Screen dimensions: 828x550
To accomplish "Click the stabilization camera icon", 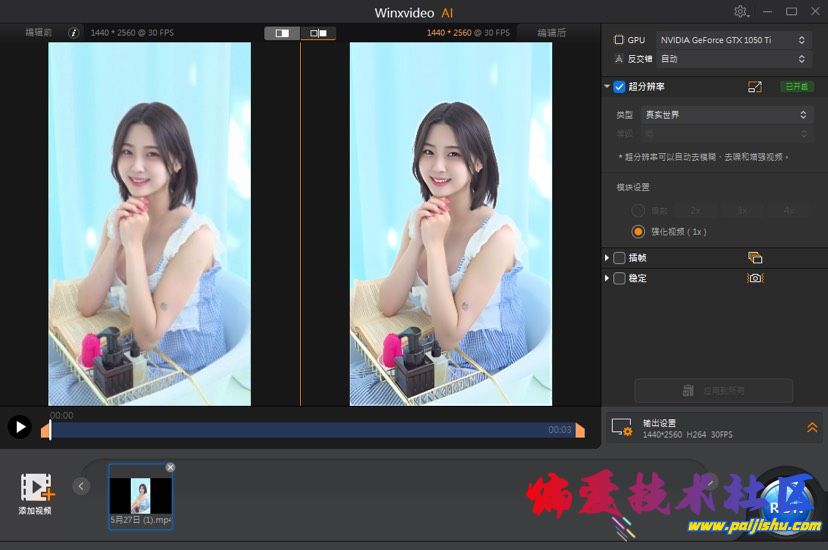I will tap(755, 278).
